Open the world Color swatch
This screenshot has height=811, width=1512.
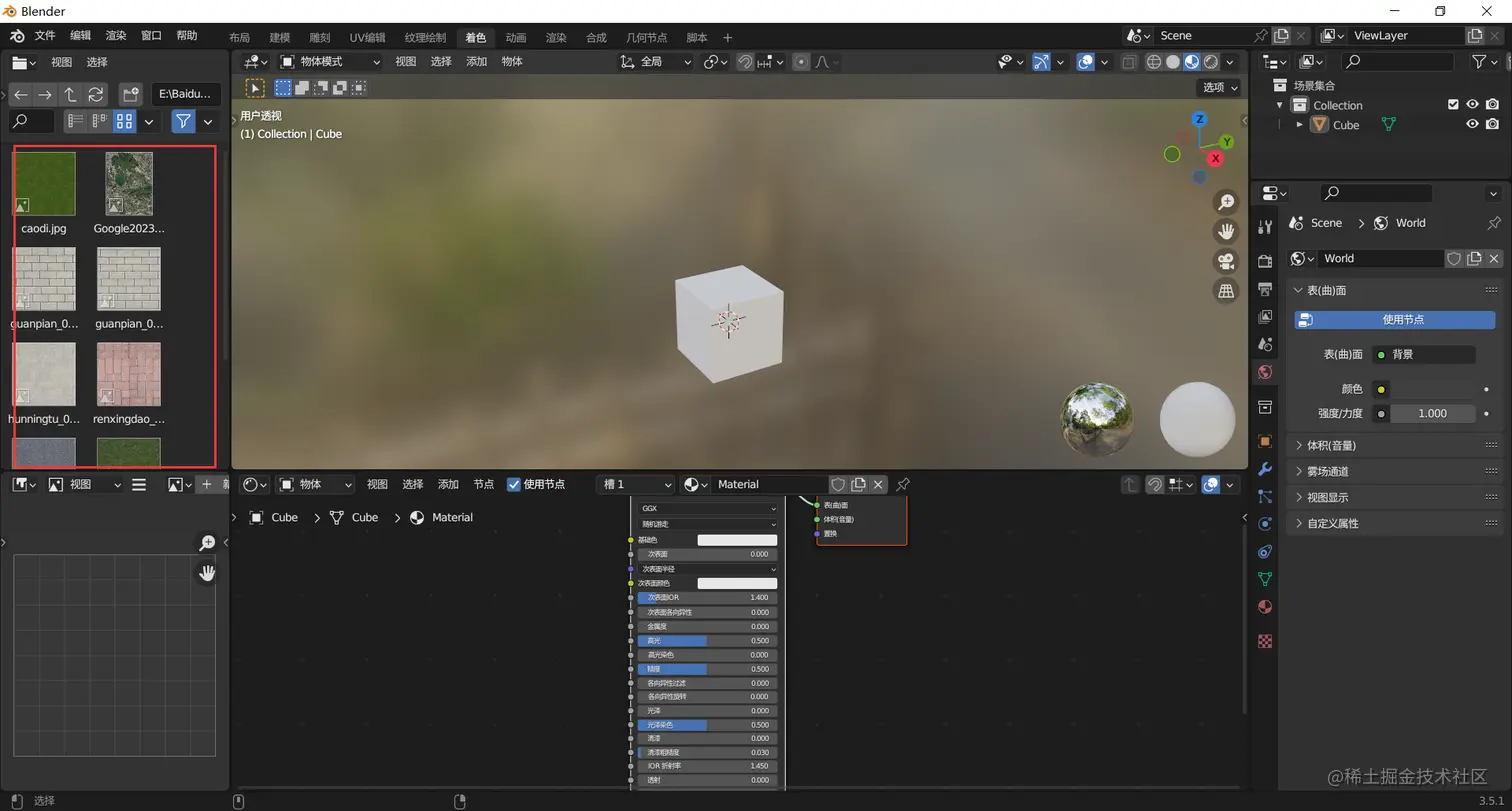pyautogui.click(x=1433, y=389)
